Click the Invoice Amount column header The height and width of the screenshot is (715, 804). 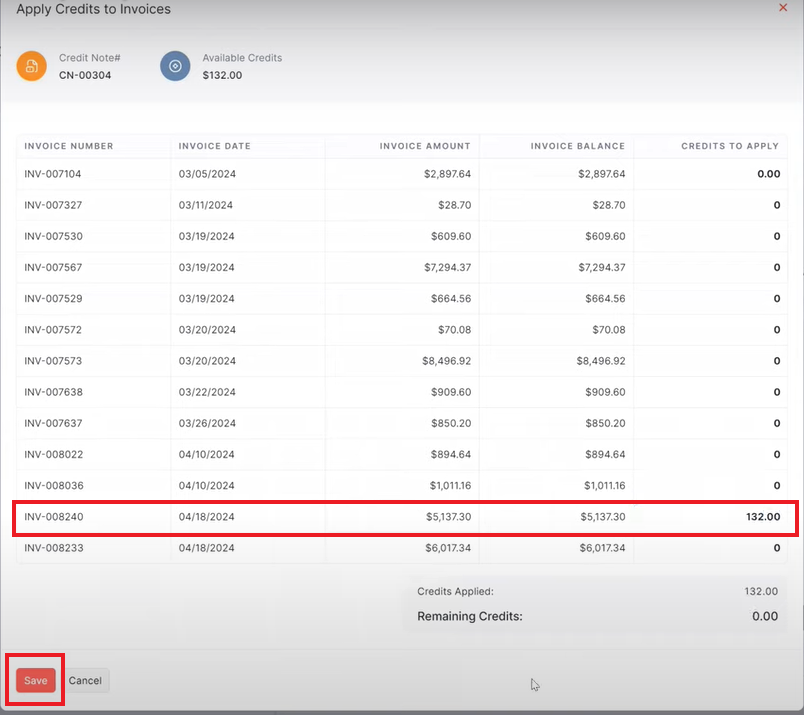(425, 146)
